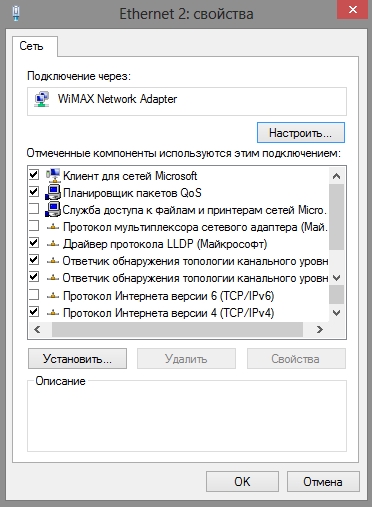372x507 pixels.
Task: Uncheck Драйвер протокола LLDP checkbox
Action: (34, 243)
